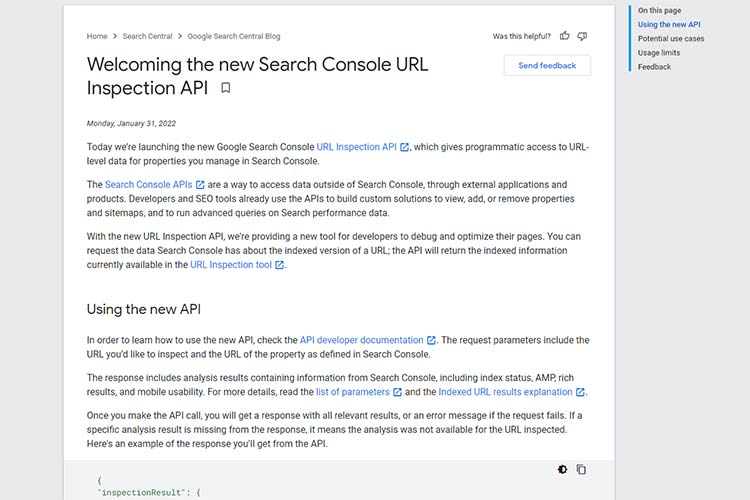
Task: Bookmark this article with the bookmark icon
Action: pyautogui.click(x=226, y=88)
